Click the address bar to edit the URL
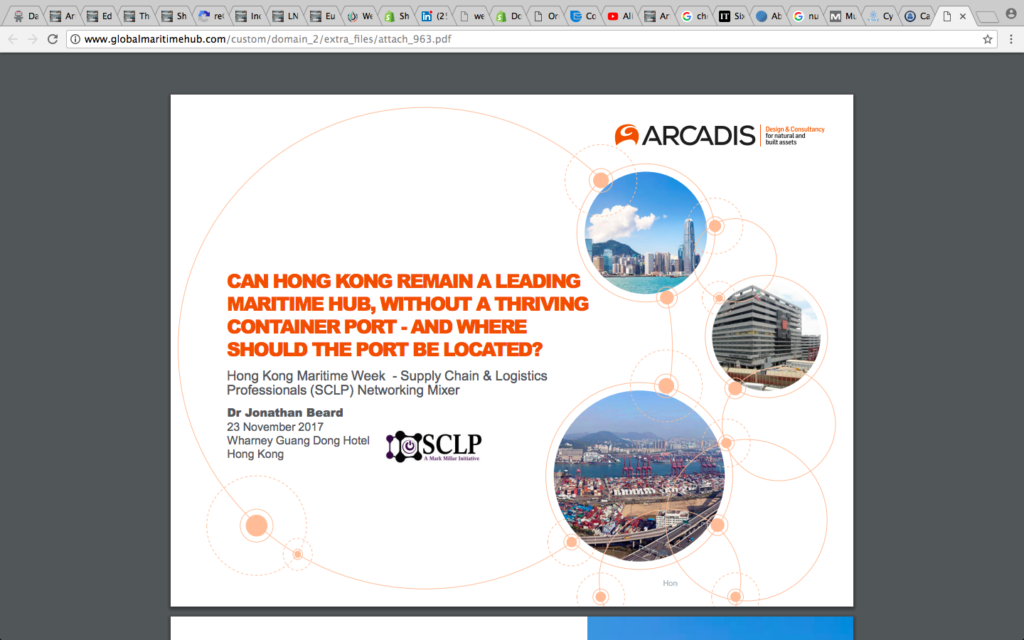1024x640 pixels. pyautogui.click(x=400, y=40)
